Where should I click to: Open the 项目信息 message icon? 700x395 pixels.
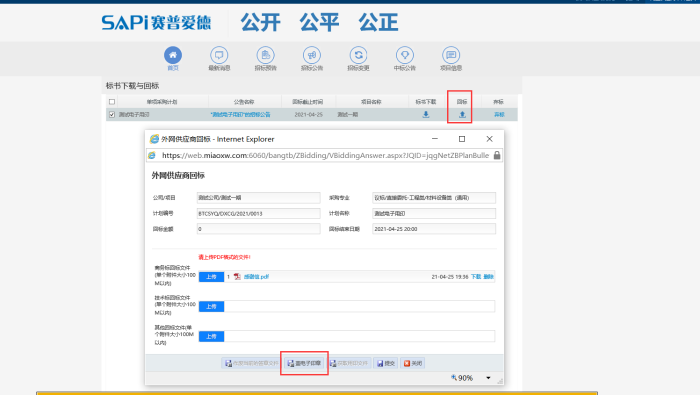[451, 55]
